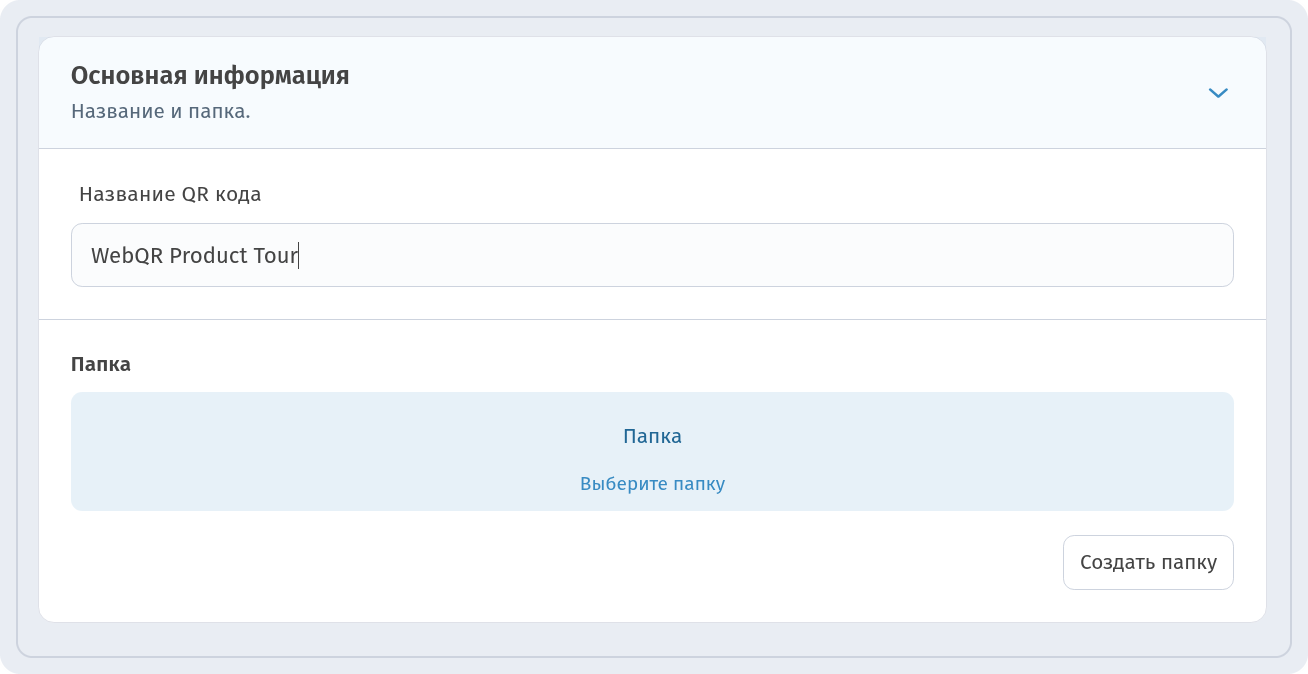Click the bold Папка section label
The image size is (1308, 674).
[x=101, y=364]
